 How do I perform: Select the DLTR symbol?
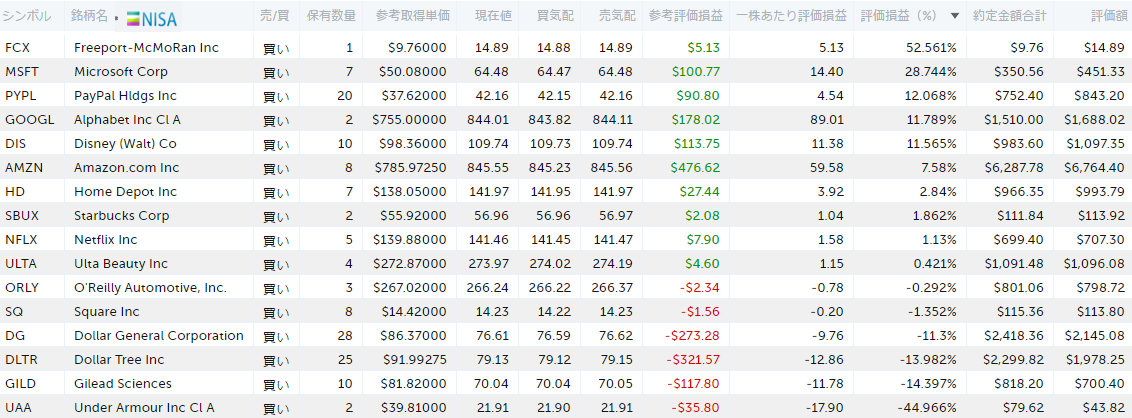click(20, 360)
